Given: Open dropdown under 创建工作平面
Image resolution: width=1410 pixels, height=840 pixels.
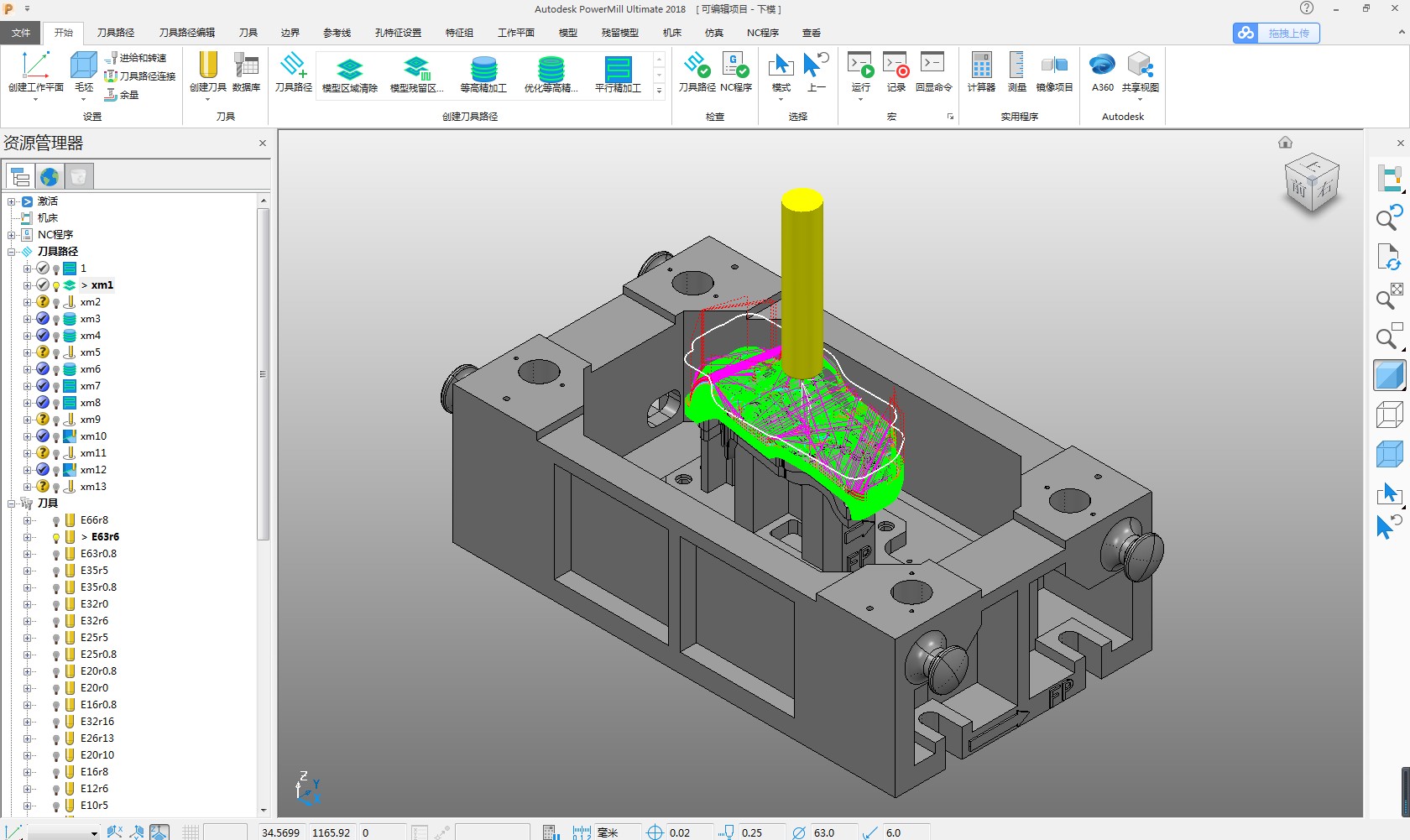Looking at the screenshot, I should [x=35, y=100].
